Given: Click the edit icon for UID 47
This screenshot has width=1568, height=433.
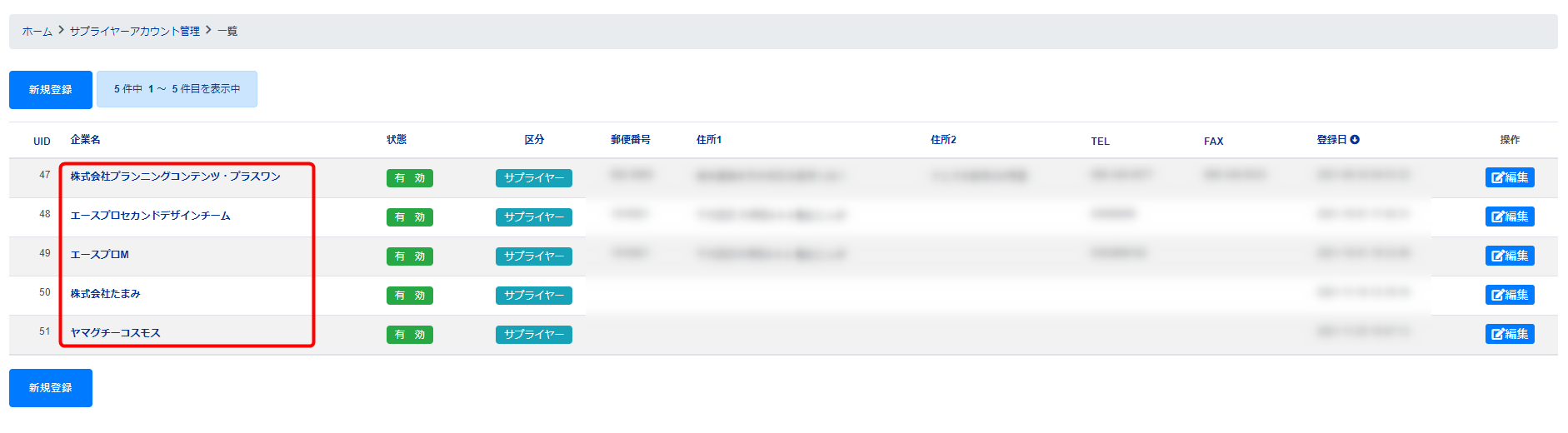Looking at the screenshot, I should 1509,177.
